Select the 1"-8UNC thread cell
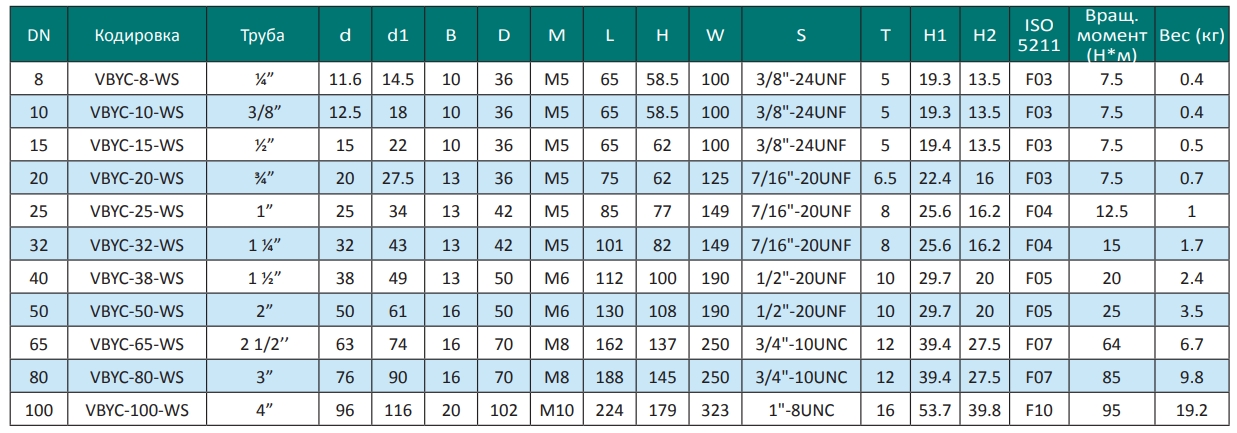 [x=802, y=410]
